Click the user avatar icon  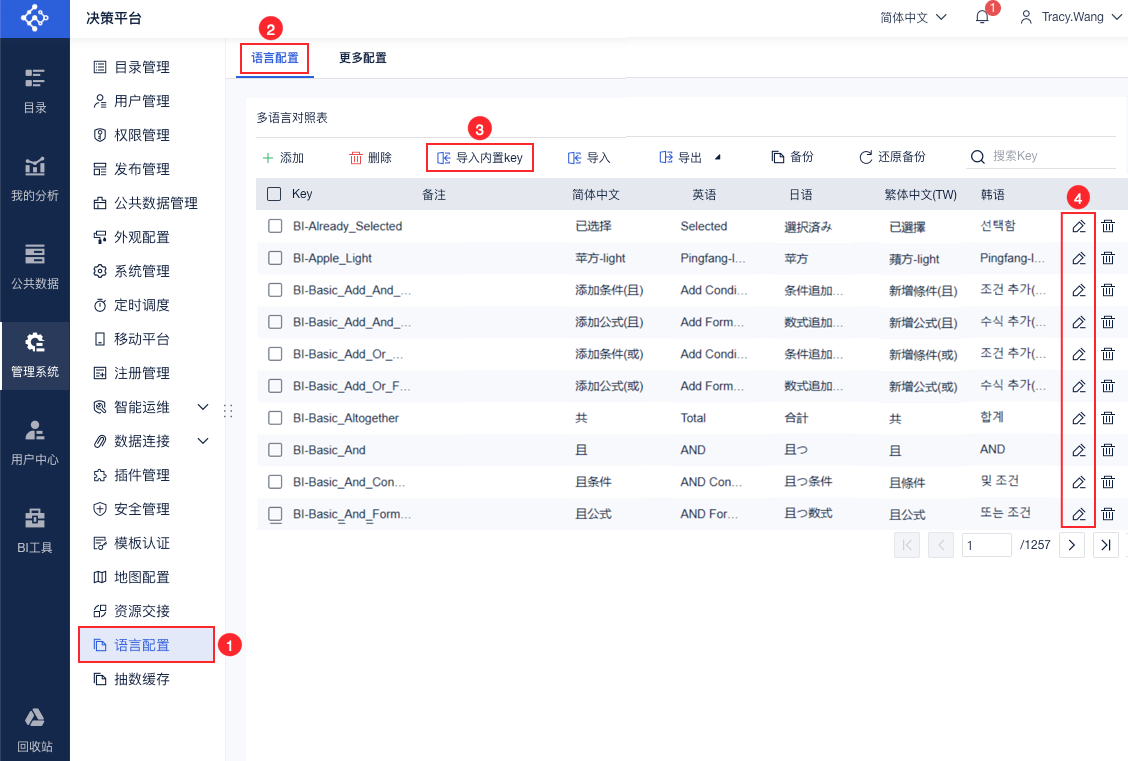(x=1026, y=17)
